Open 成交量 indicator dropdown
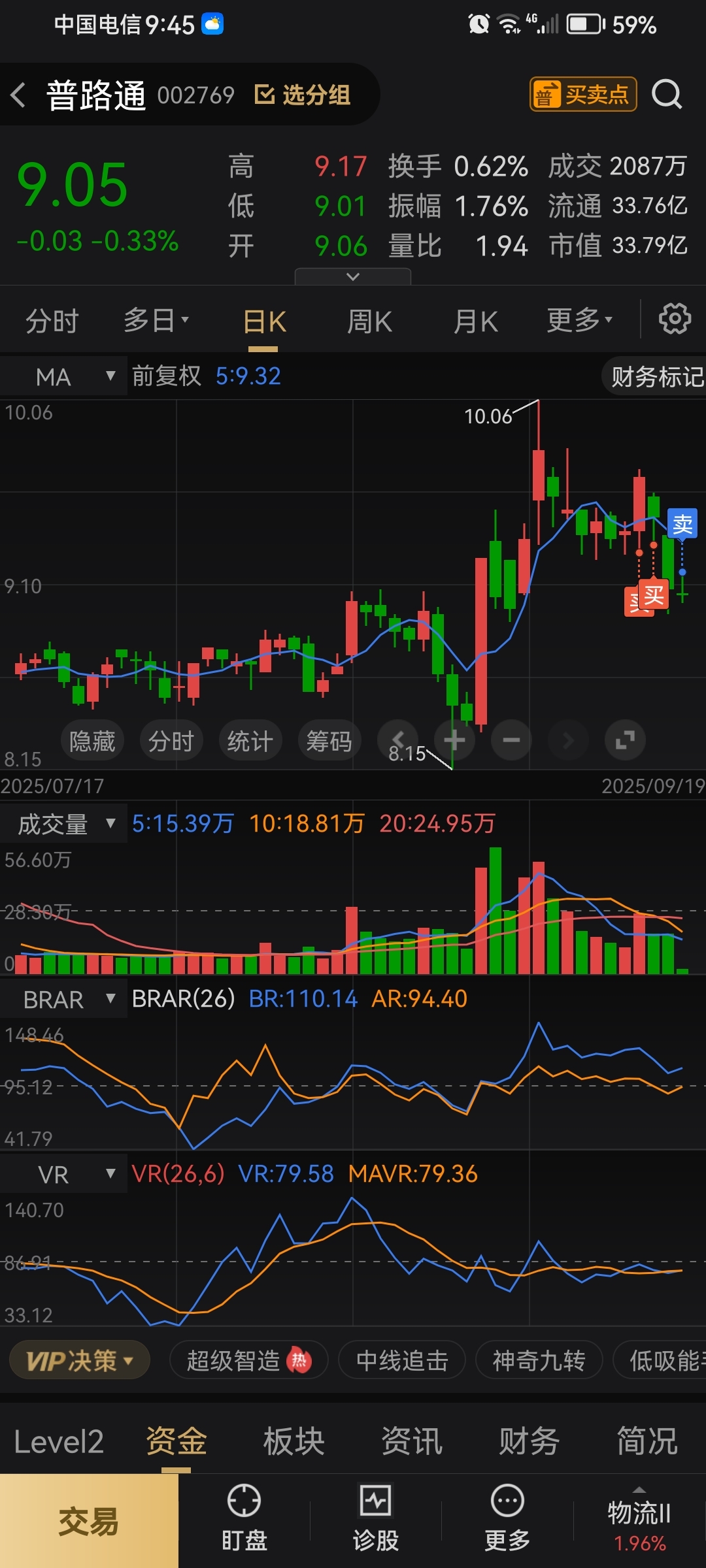The image size is (706, 1568). tap(63, 825)
